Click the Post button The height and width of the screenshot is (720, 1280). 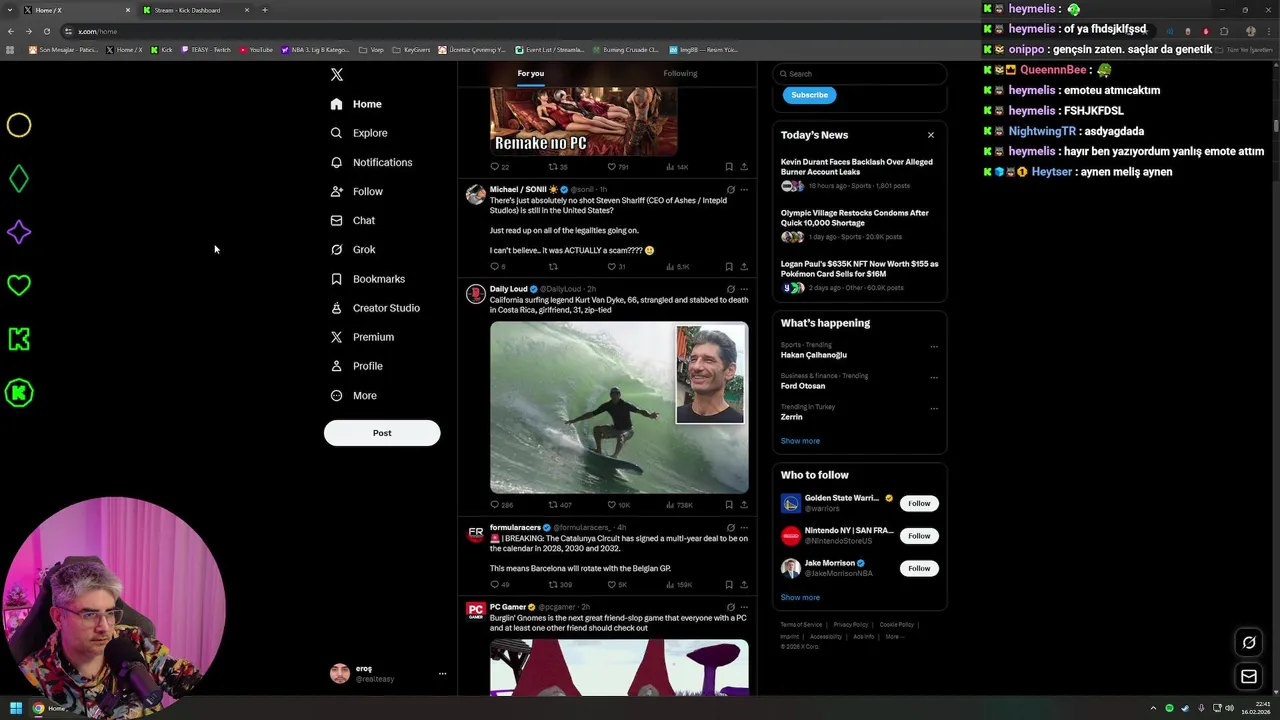point(382,433)
